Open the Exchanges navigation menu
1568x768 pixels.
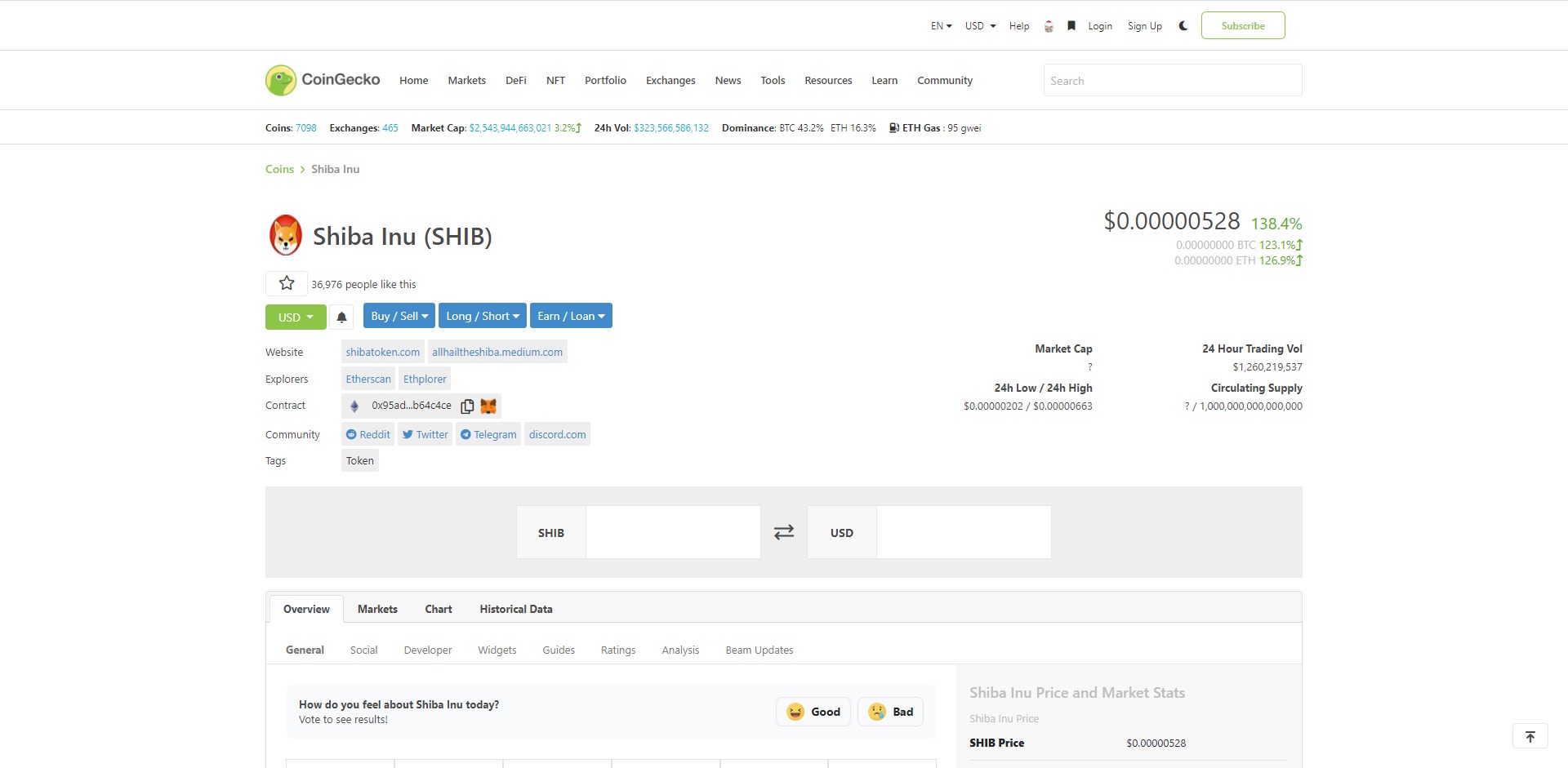(x=670, y=80)
